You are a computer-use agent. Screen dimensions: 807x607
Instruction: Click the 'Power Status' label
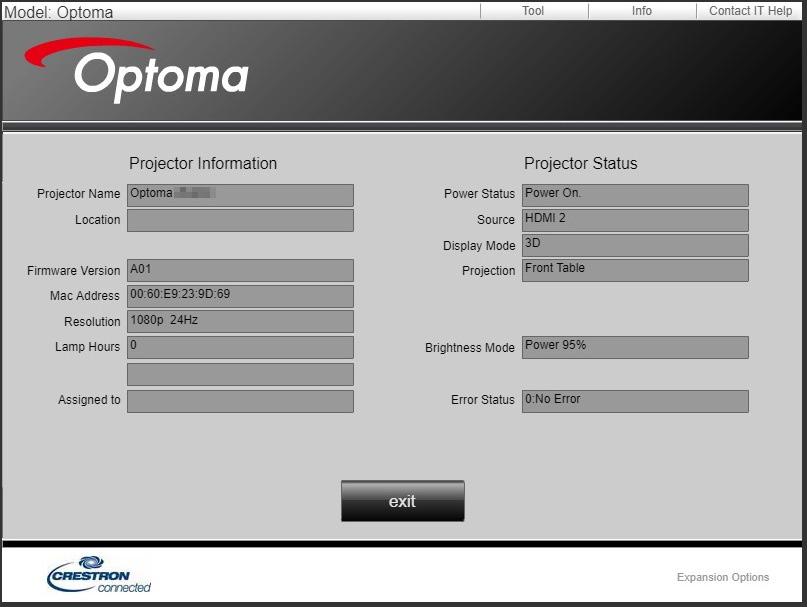tap(479, 194)
